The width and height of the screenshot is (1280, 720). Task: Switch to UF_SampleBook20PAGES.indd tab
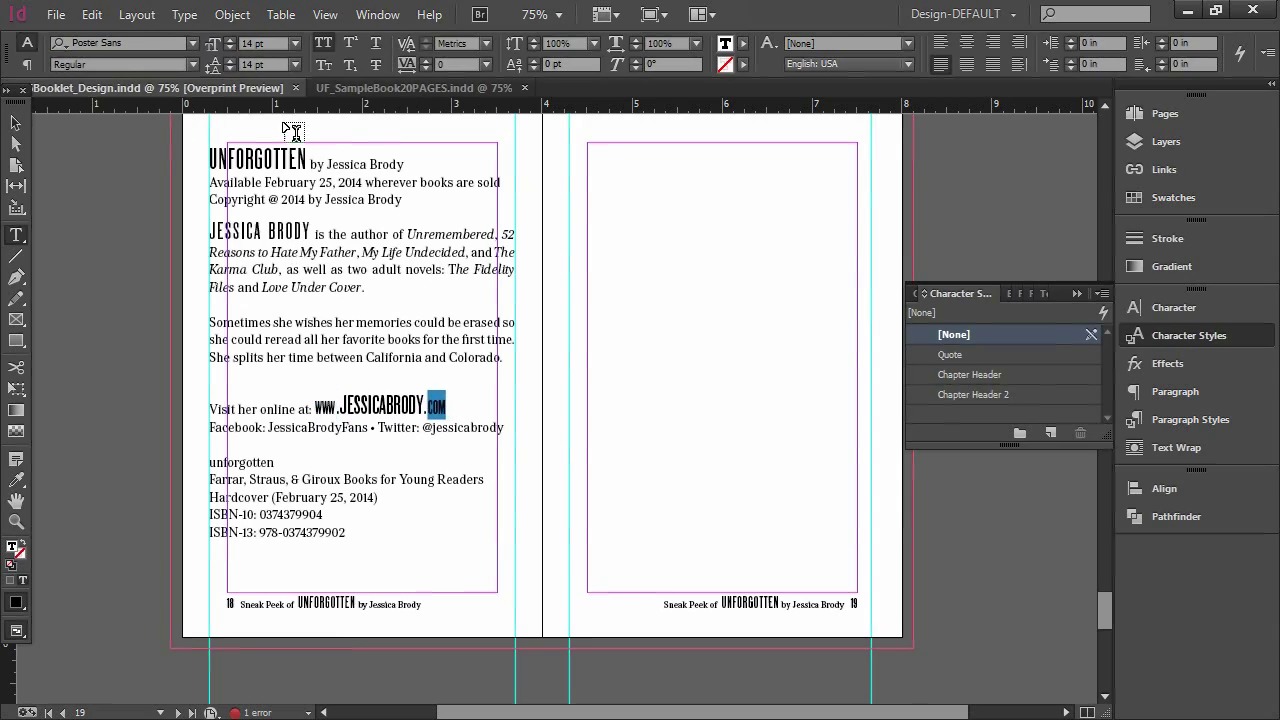click(414, 88)
